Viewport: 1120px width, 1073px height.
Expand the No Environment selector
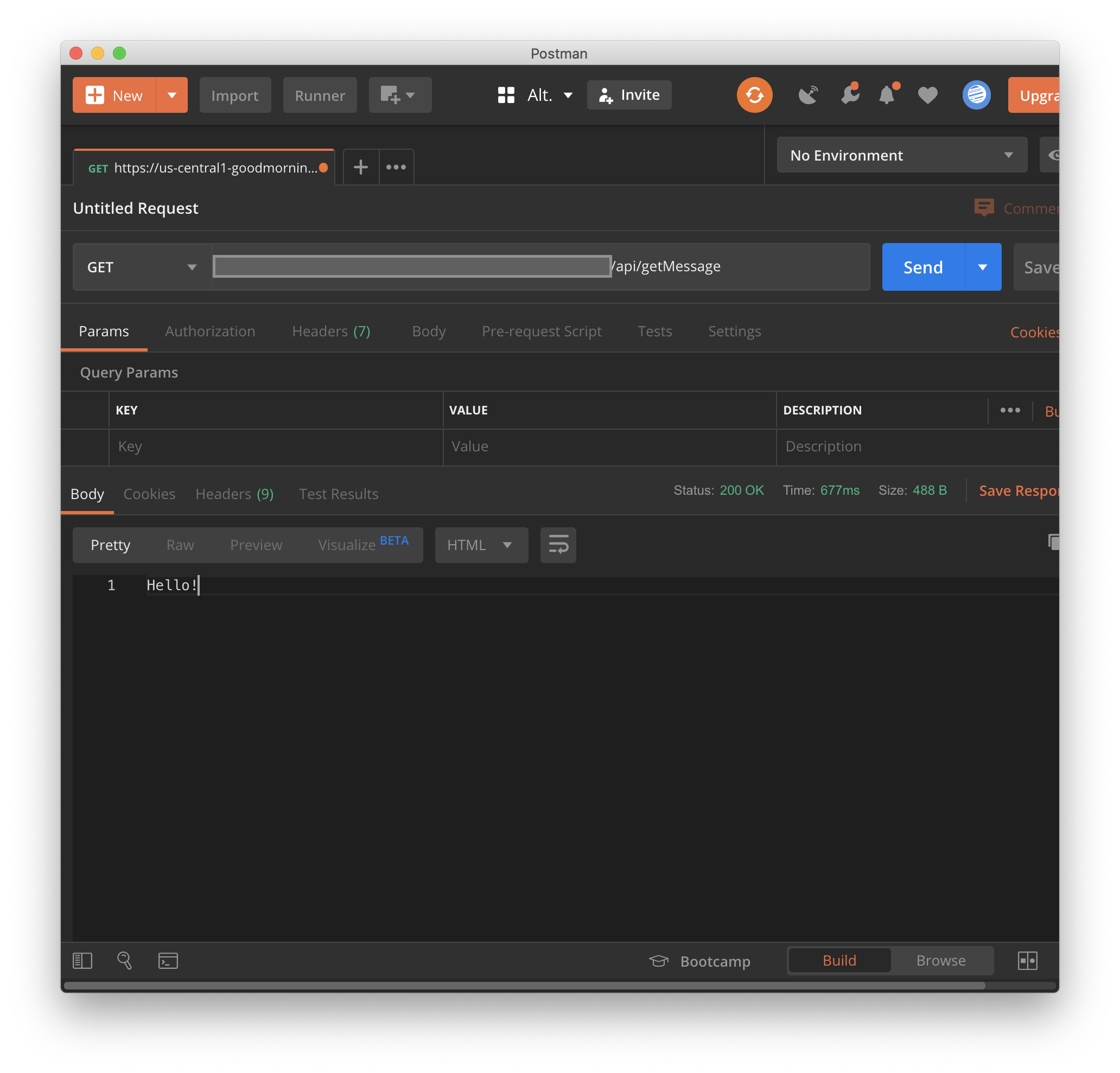[901, 155]
